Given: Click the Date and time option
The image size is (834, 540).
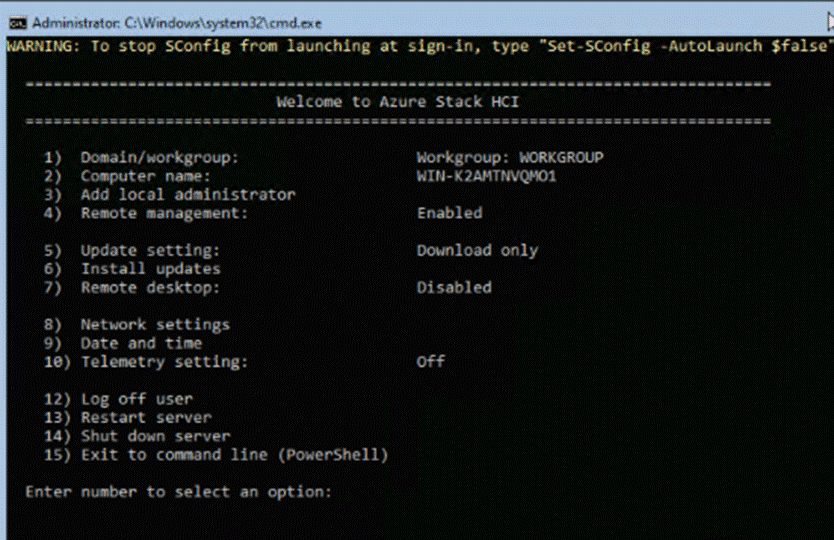Looking at the screenshot, I should tap(141, 343).
